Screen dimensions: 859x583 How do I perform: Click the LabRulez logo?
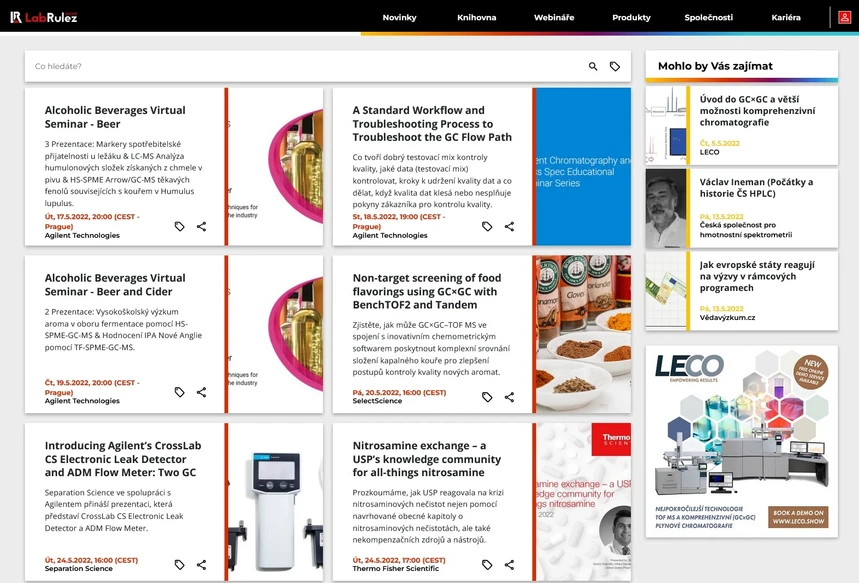pyautogui.click(x=45, y=16)
